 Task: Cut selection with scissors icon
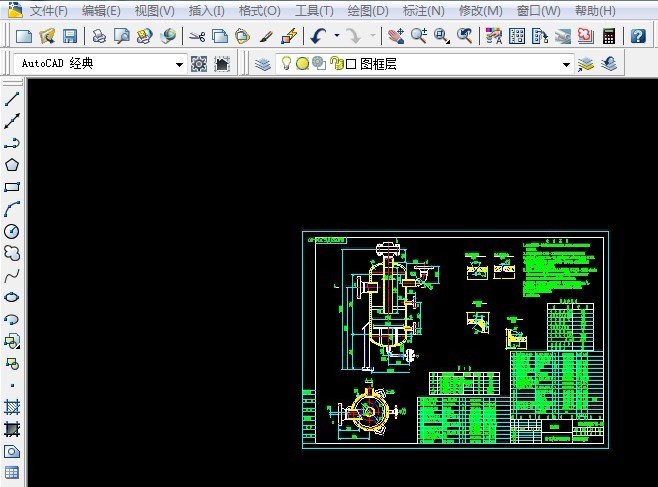(197, 36)
